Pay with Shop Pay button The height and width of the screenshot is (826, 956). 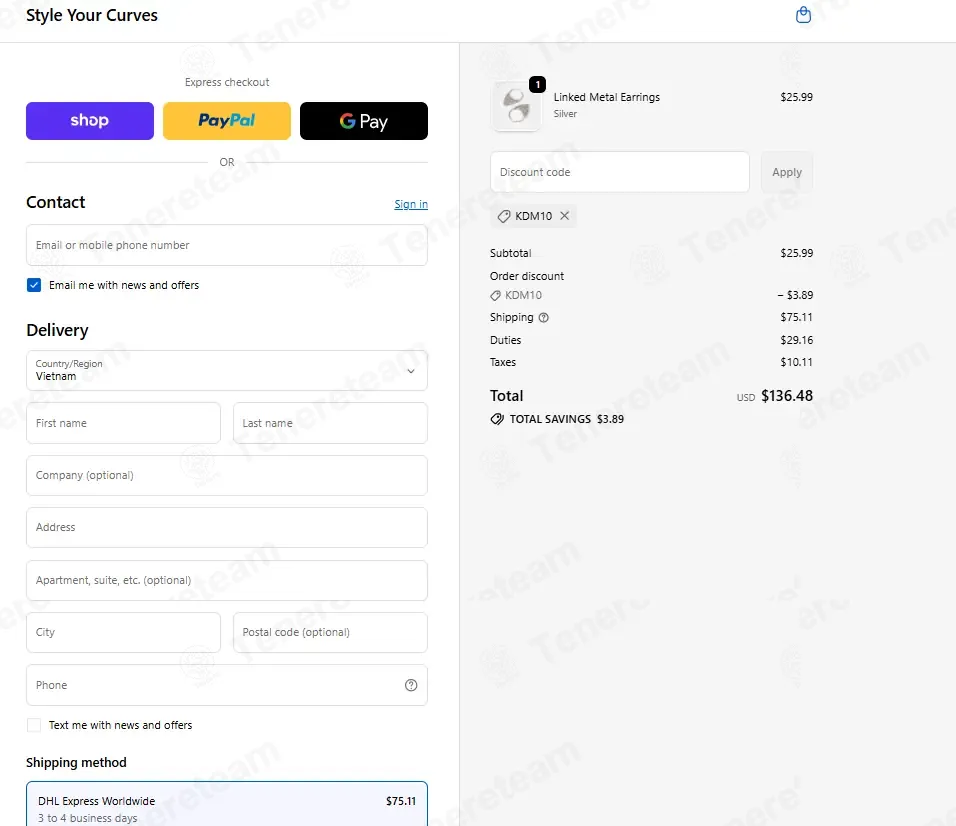(x=90, y=121)
